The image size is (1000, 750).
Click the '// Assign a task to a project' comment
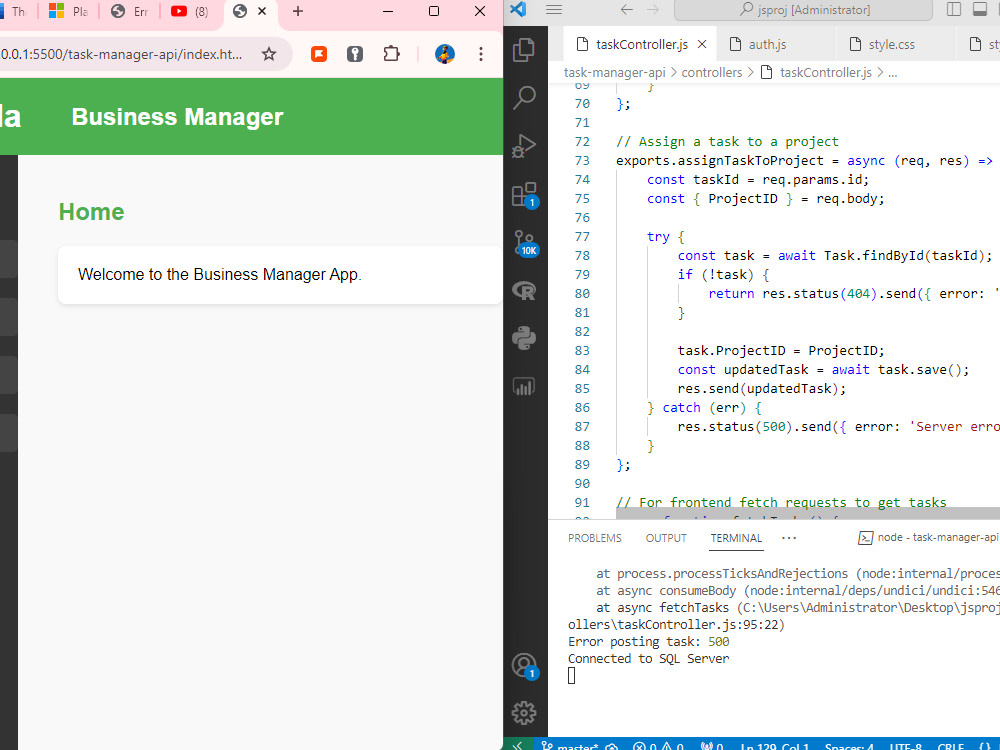tap(727, 142)
